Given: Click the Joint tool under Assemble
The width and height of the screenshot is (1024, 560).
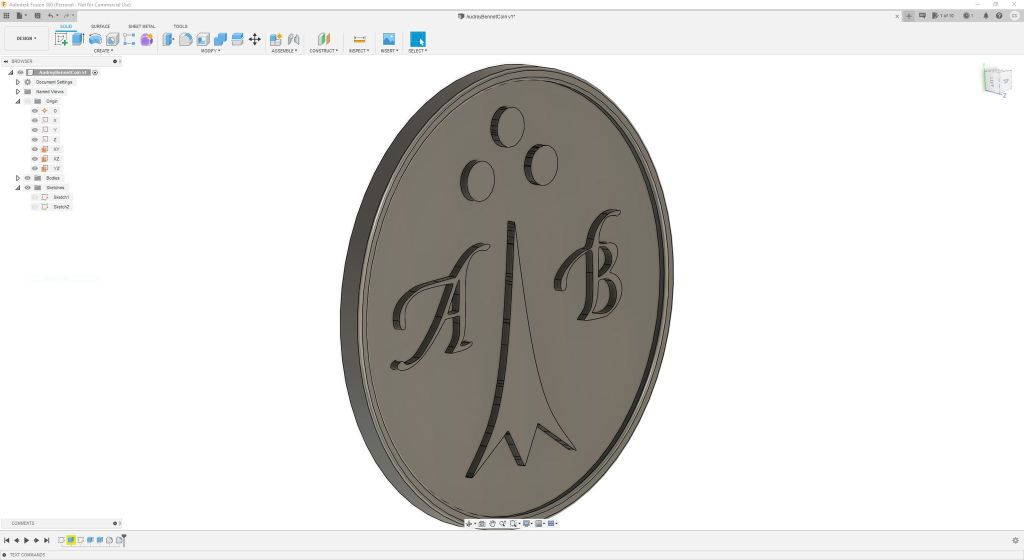Looking at the screenshot, I should (x=293, y=39).
